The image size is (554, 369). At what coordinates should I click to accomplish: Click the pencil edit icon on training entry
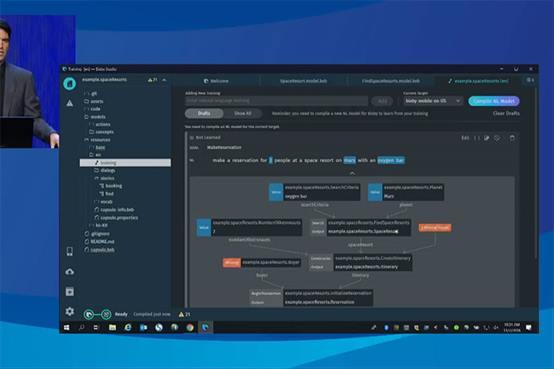(487, 138)
